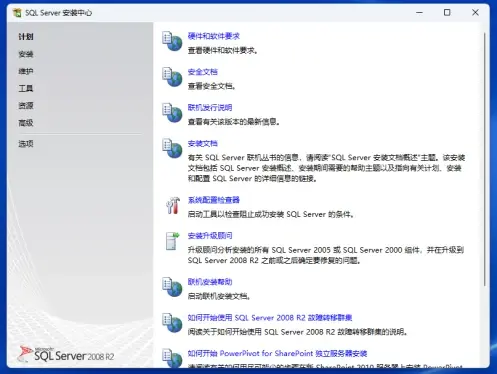This screenshot has width=497, height=374.
Task: Minimize the SQL Server 安装中心 window
Action: coord(419,13)
